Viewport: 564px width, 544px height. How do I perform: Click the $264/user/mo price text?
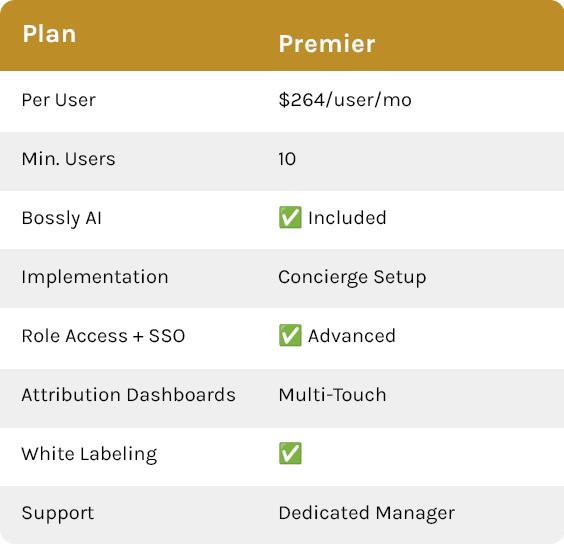coord(345,100)
